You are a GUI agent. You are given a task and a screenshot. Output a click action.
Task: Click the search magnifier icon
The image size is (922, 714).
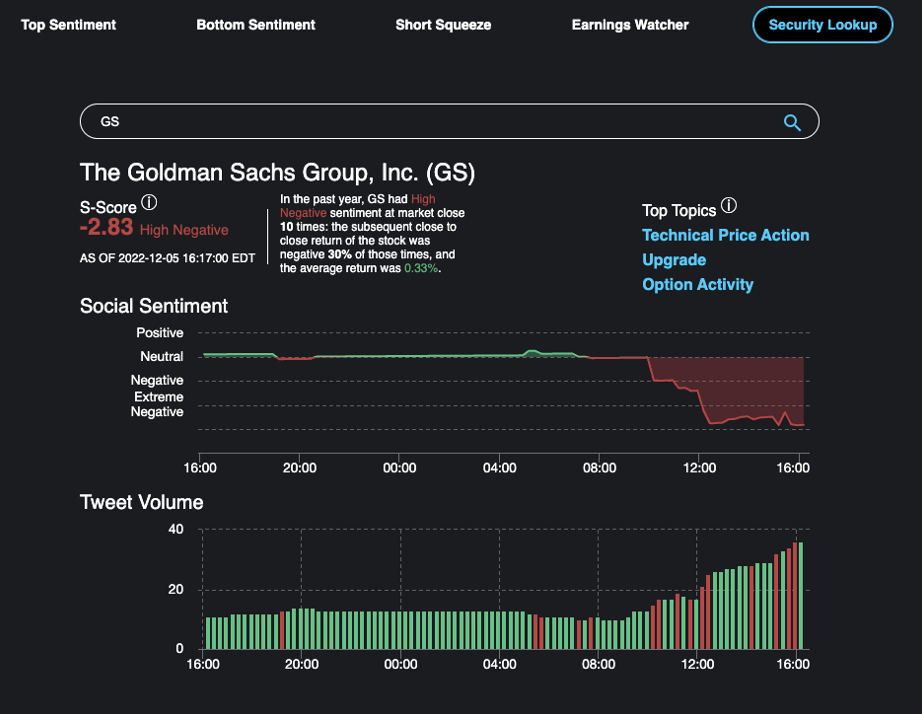point(792,122)
